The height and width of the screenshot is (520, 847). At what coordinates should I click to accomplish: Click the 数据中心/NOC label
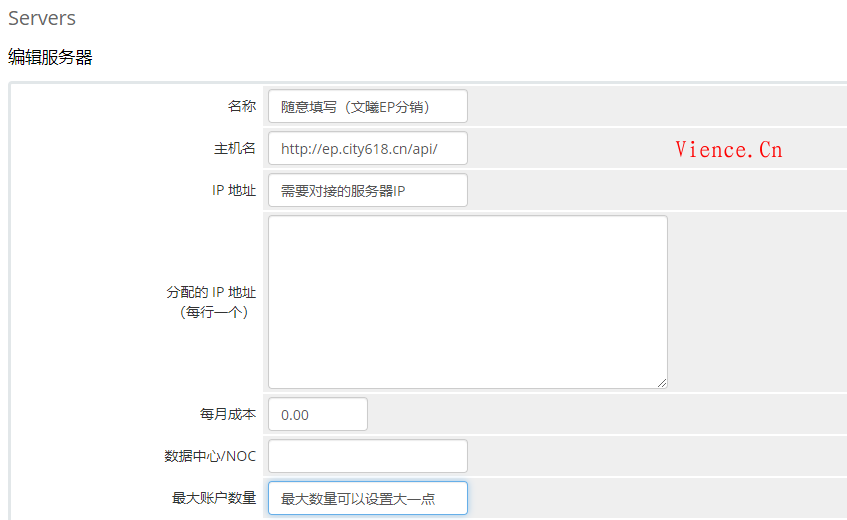210,456
